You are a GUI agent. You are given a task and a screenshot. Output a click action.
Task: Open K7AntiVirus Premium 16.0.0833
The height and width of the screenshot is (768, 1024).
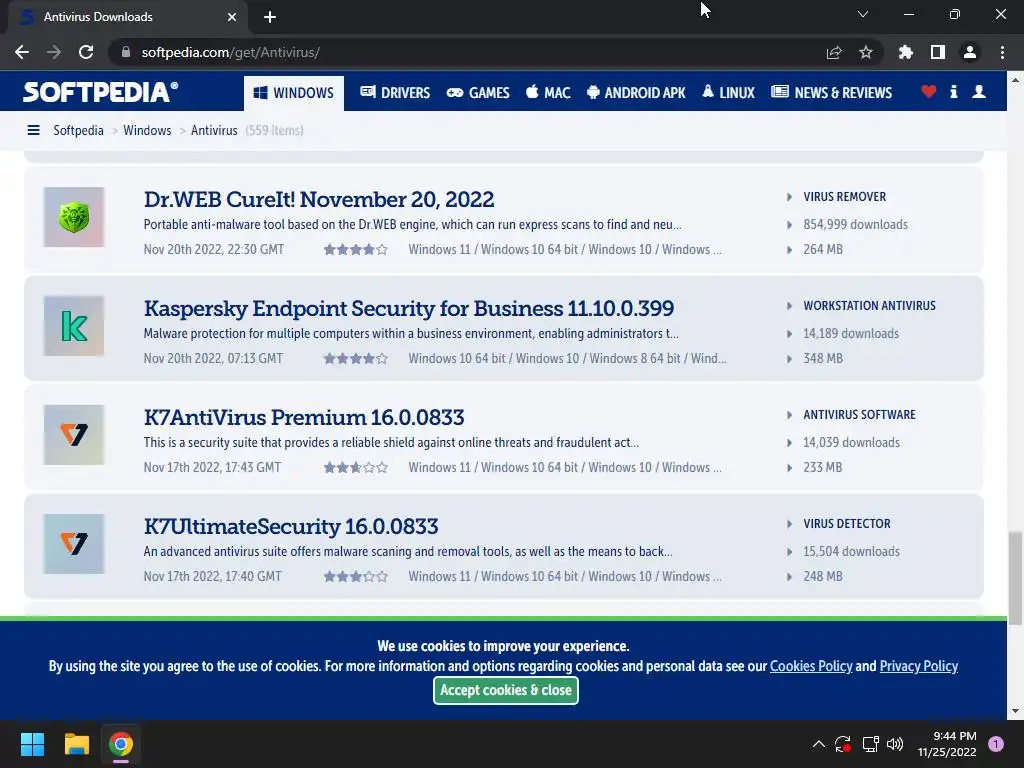tap(304, 417)
